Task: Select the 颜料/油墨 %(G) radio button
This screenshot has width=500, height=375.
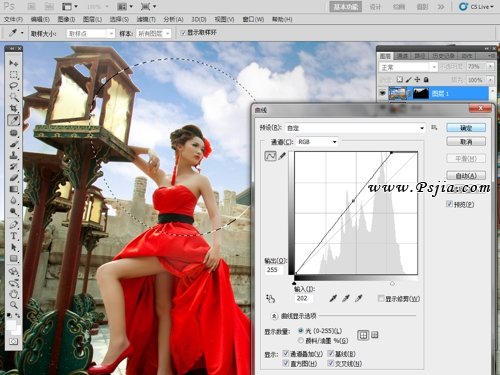Action: click(301, 340)
